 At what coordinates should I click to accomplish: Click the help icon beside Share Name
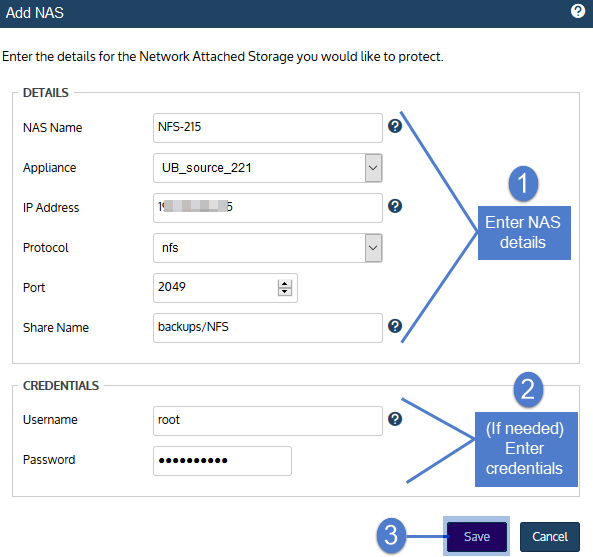point(395,326)
